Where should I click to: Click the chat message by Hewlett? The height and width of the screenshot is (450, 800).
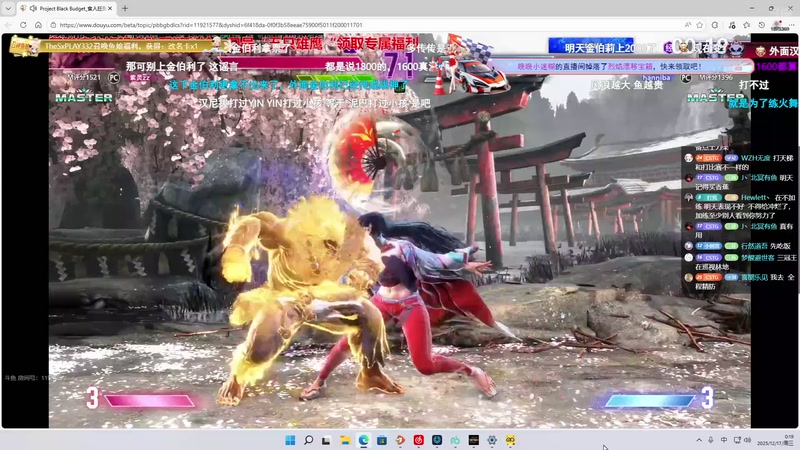(740, 206)
